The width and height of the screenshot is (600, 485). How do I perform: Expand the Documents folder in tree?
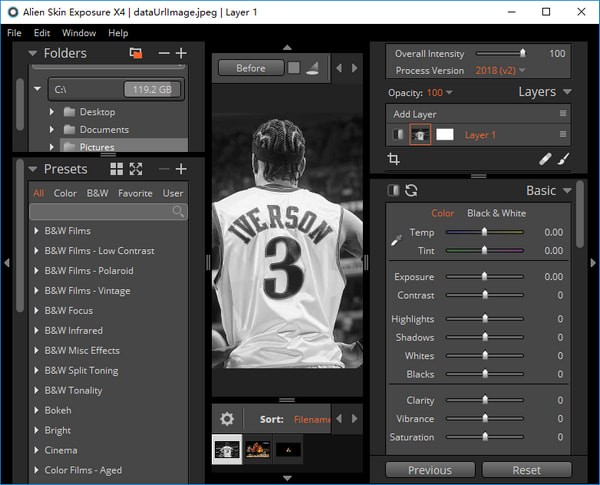coord(51,130)
